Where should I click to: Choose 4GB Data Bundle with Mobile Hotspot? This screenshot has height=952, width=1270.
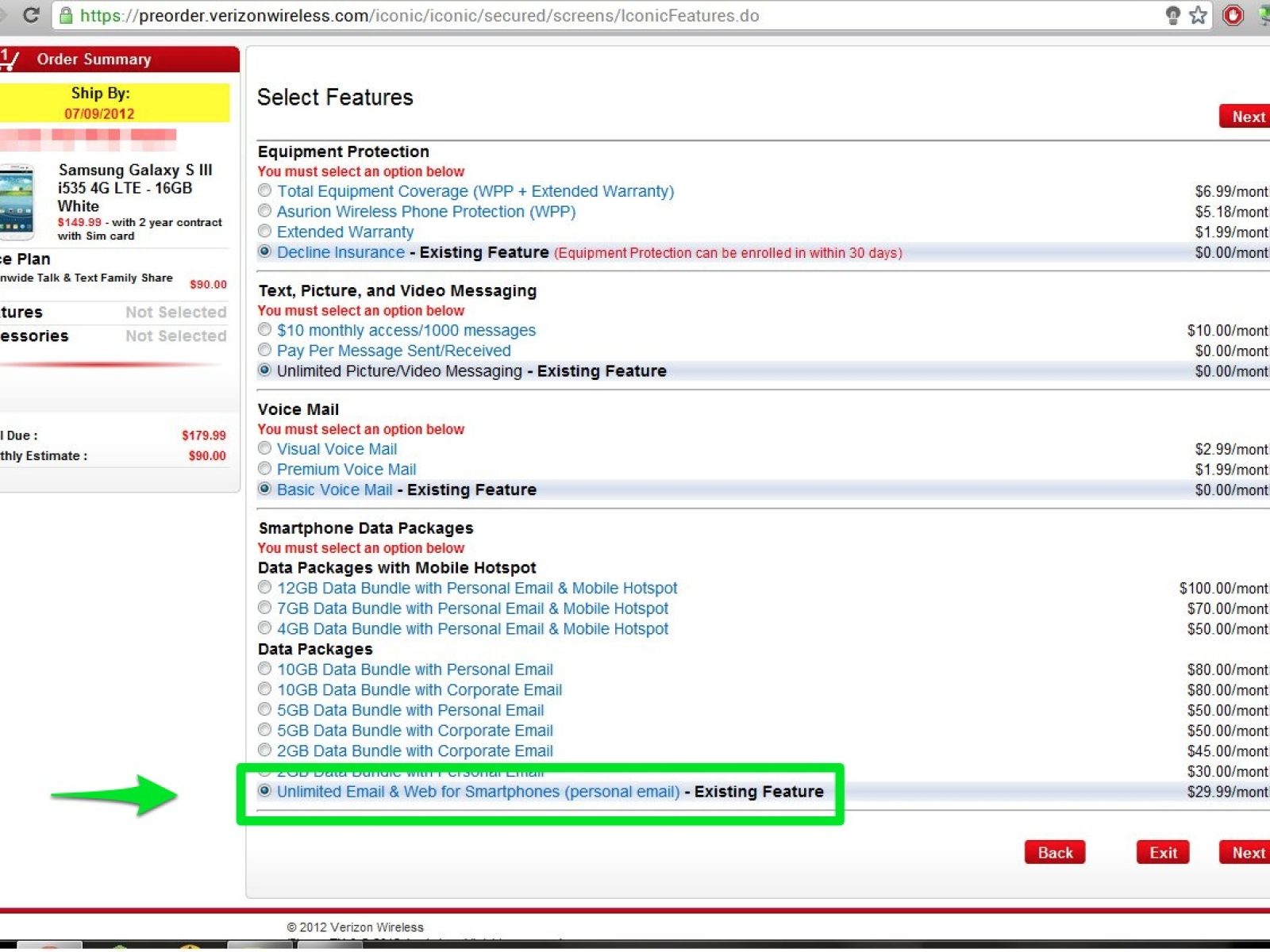click(265, 628)
